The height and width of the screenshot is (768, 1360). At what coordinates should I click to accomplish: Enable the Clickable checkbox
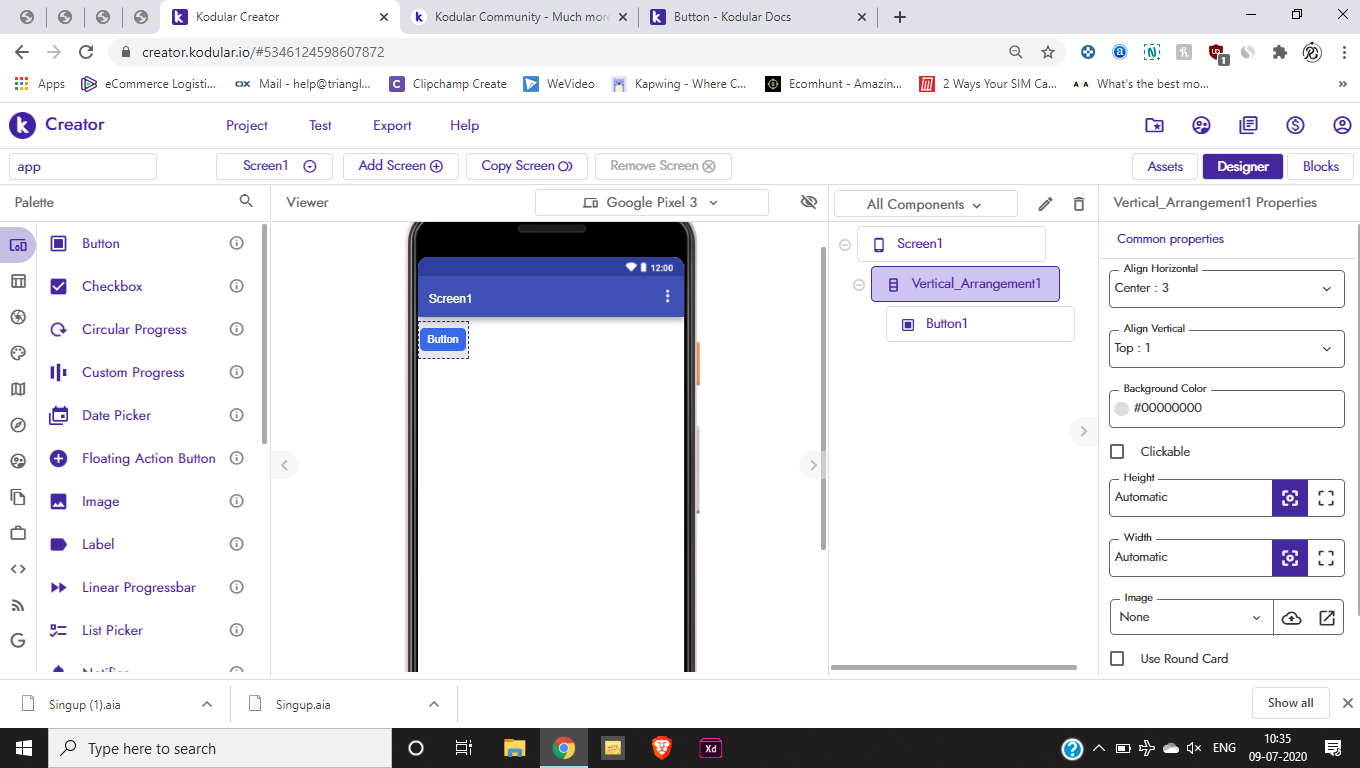[x=1117, y=452]
